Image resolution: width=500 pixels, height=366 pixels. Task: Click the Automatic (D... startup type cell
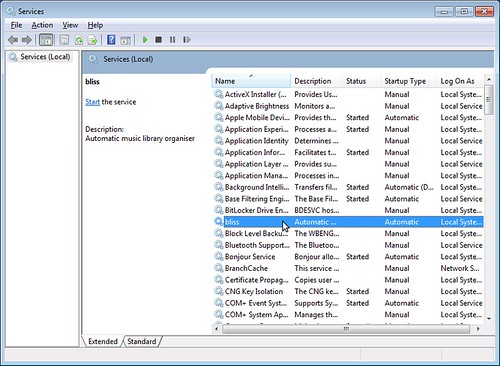coord(409,187)
